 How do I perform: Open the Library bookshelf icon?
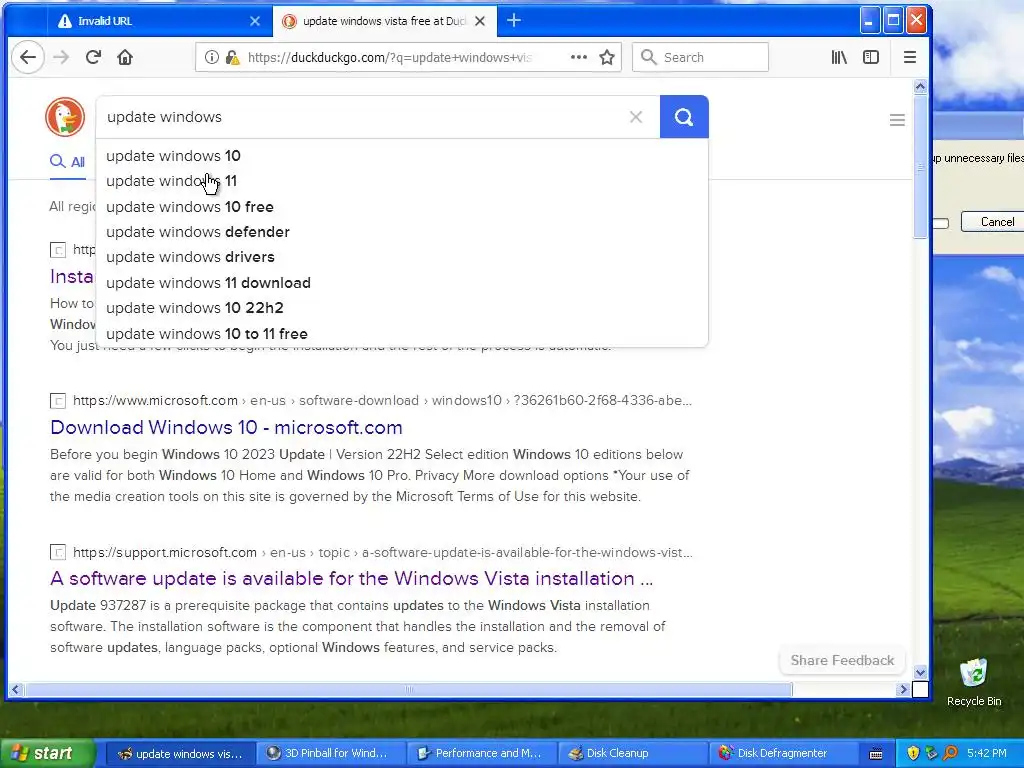coord(839,57)
